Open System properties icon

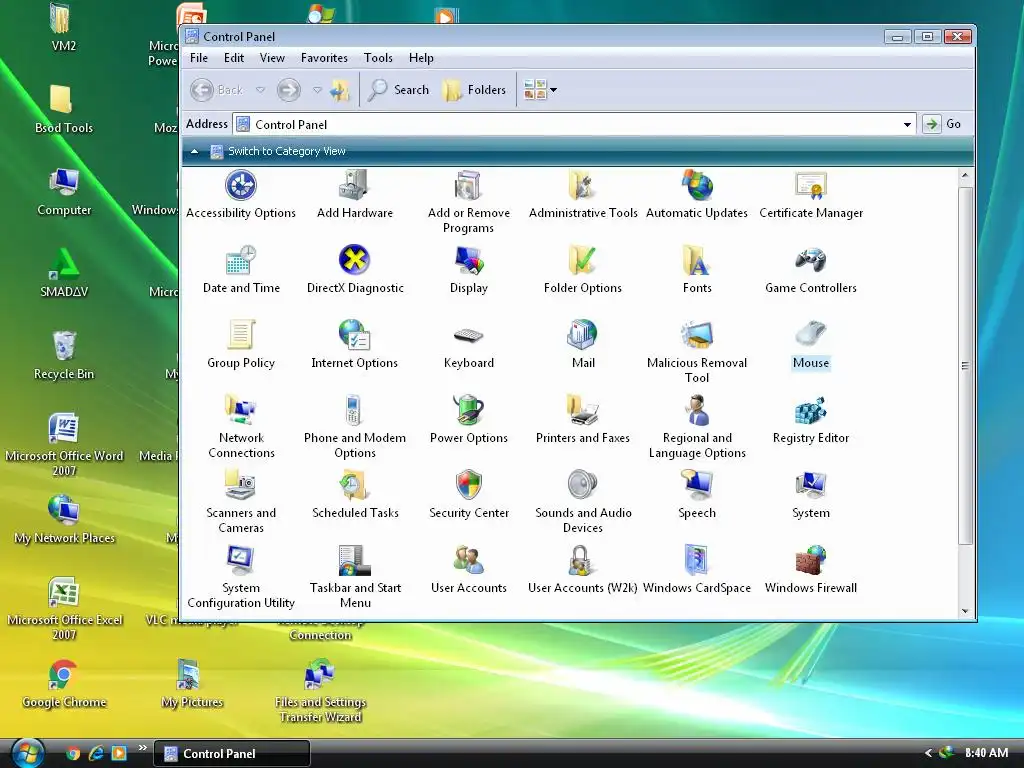[x=810, y=495]
